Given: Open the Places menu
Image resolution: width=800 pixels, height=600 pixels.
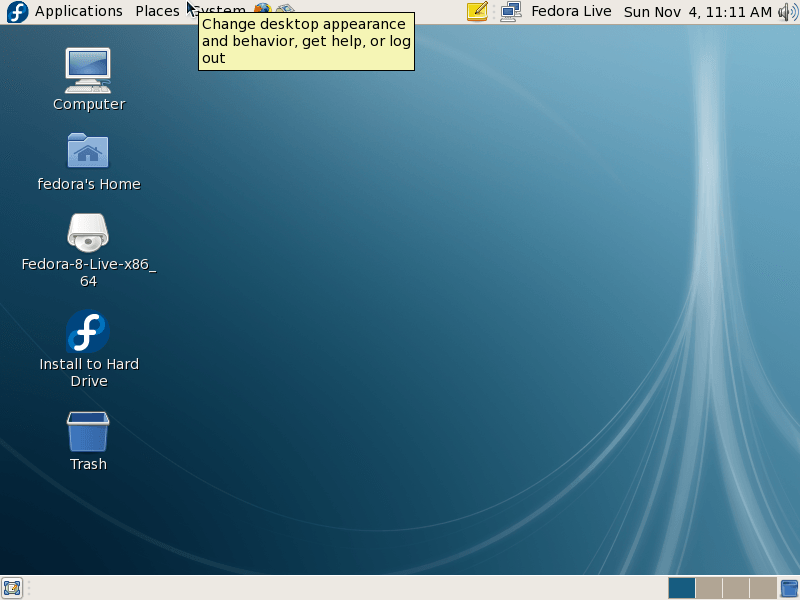Looking at the screenshot, I should (x=157, y=11).
